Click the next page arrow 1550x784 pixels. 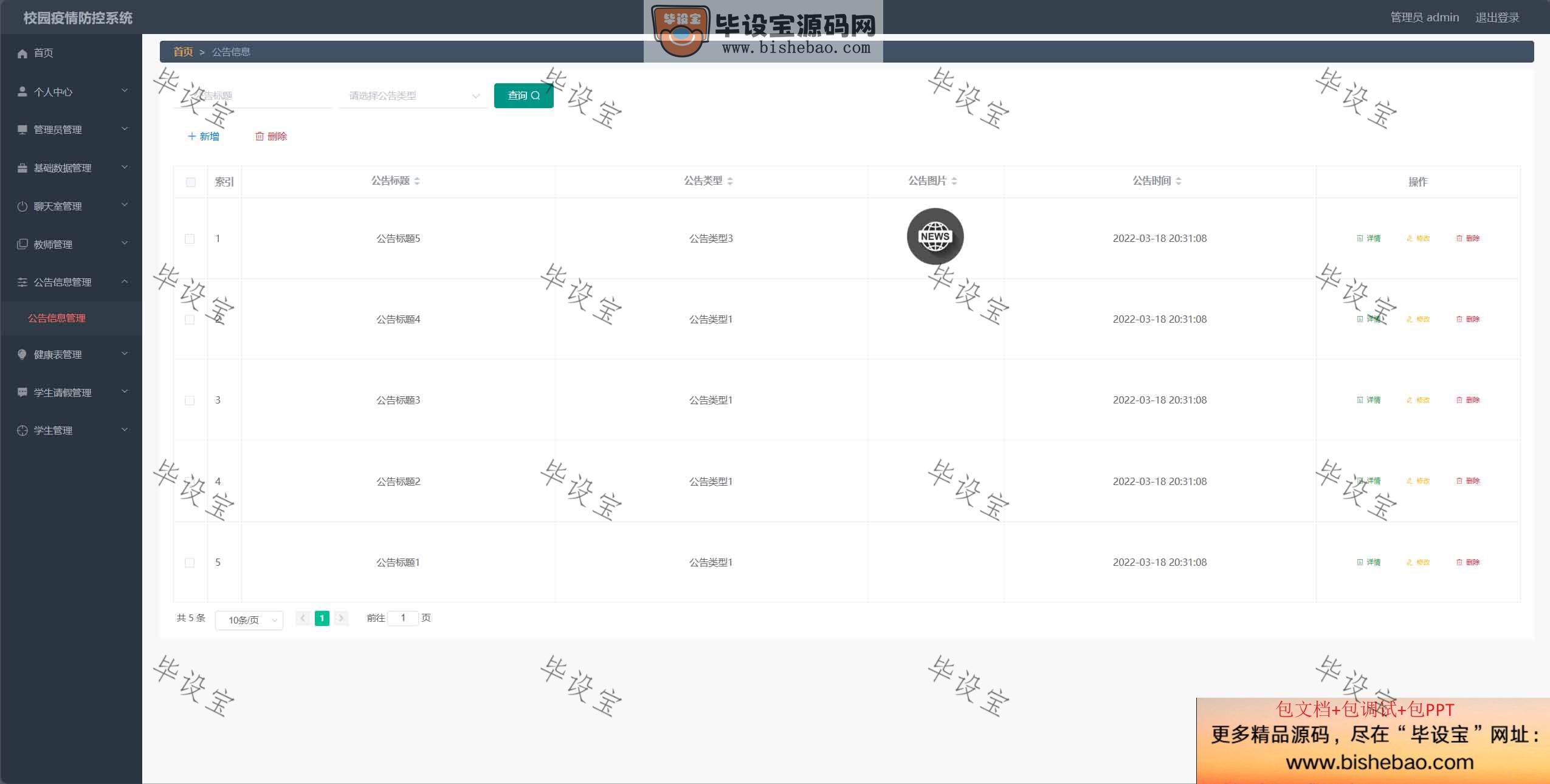tap(341, 618)
